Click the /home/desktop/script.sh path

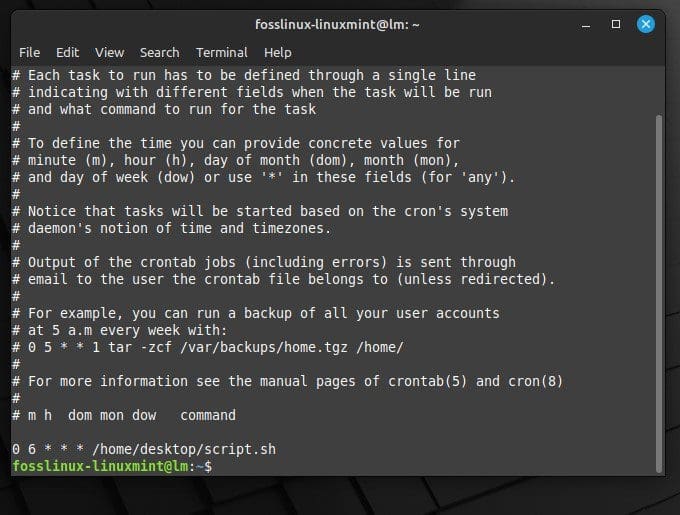coord(184,449)
